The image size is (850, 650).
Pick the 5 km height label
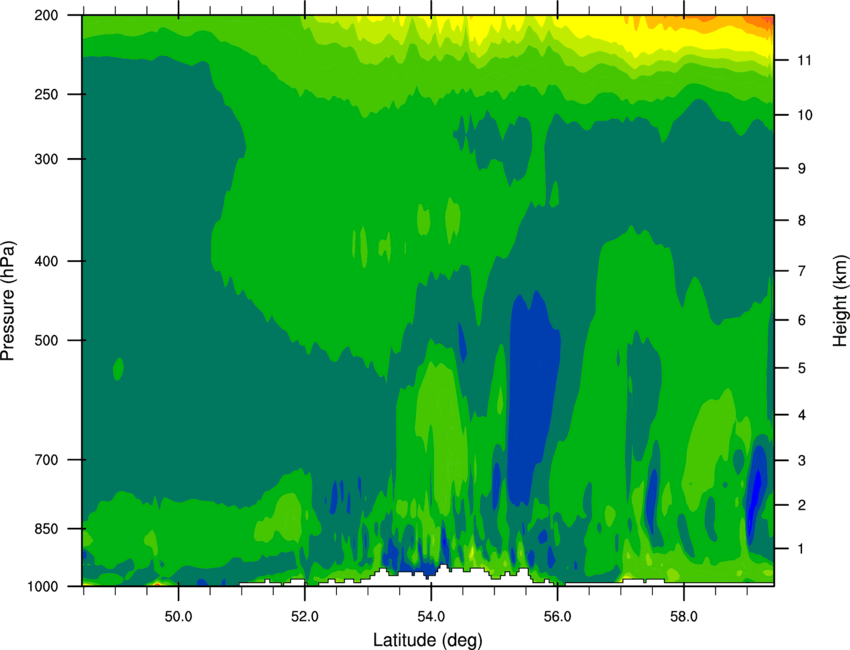coord(801,368)
